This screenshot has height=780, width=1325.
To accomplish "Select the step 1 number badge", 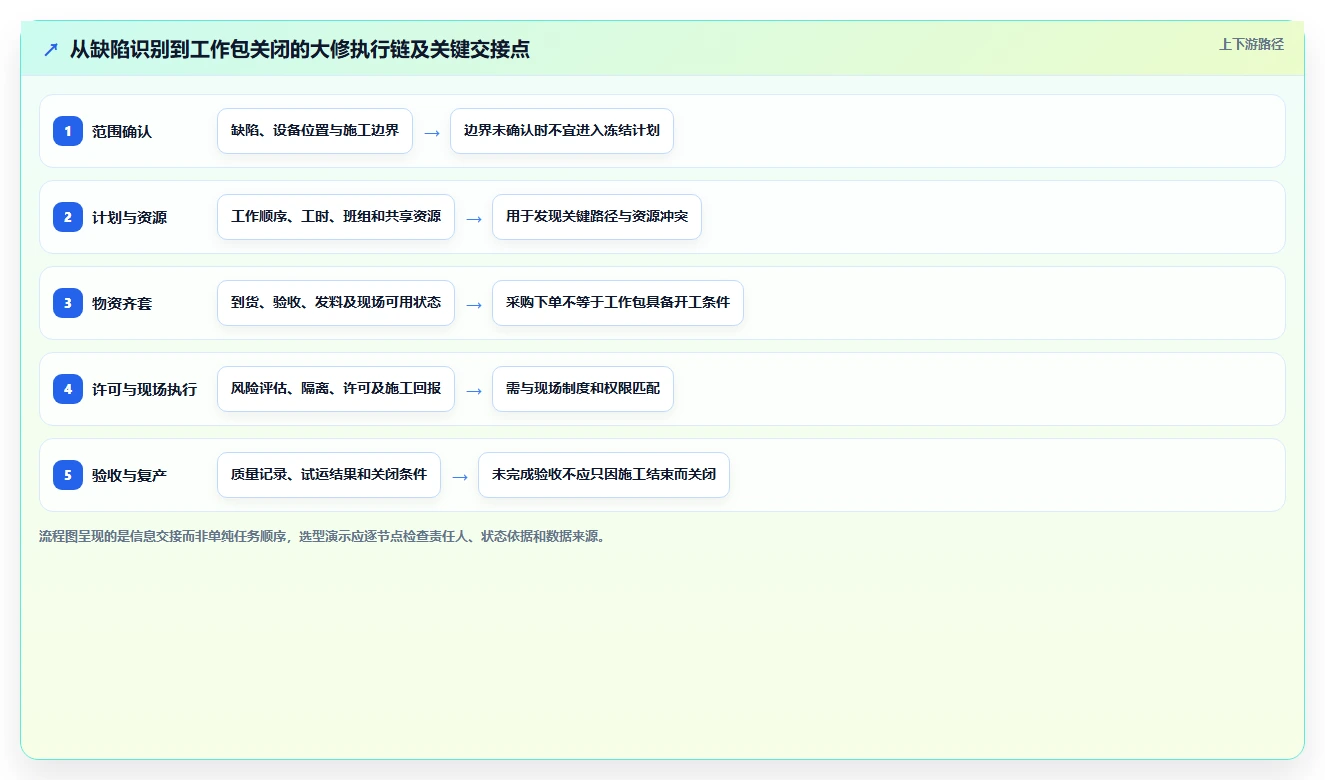I will tap(68, 131).
